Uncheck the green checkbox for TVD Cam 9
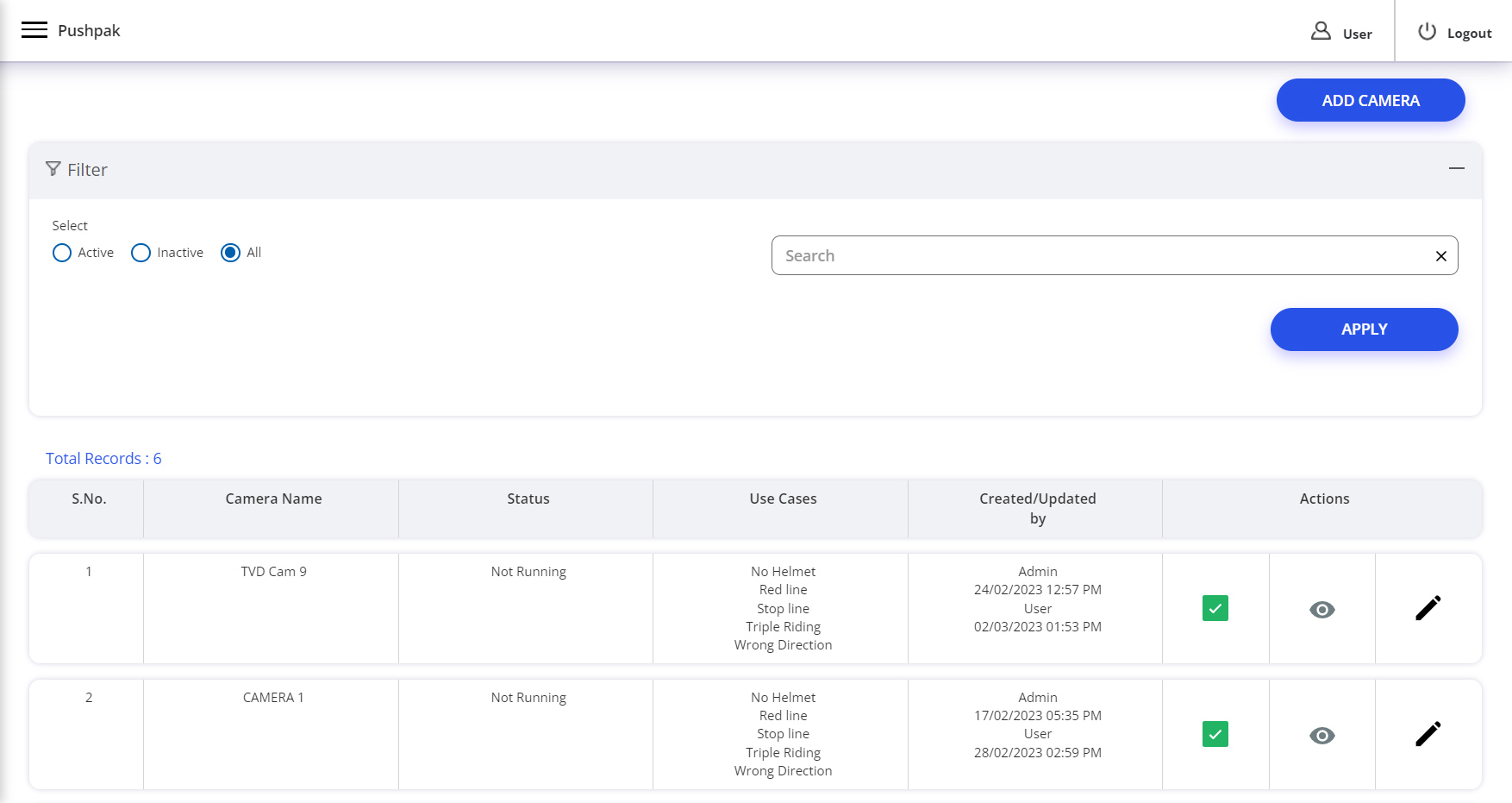This screenshot has height=803, width=1512. 1215,609
